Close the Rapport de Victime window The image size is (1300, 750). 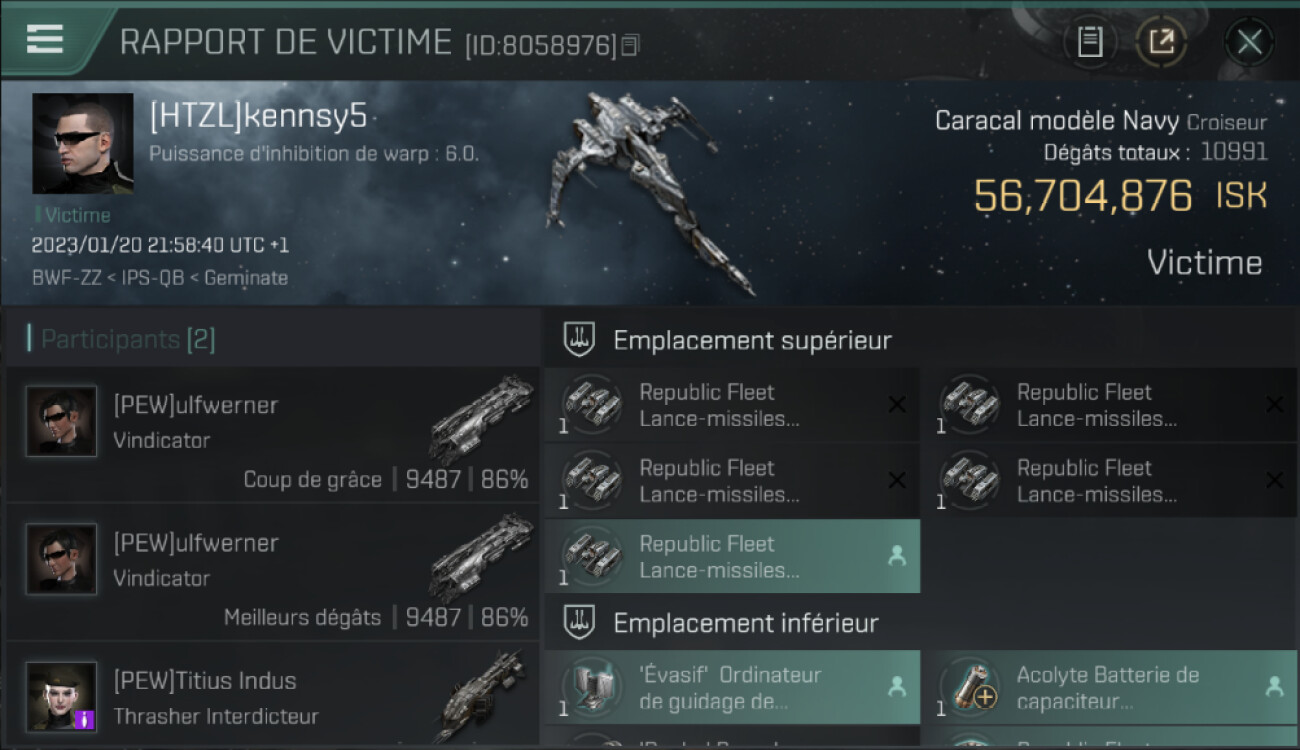tap(1249, 42)
